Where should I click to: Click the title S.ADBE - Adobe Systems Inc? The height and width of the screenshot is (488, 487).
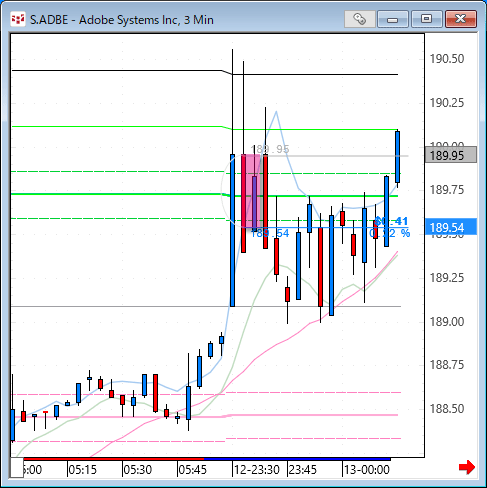coord(122,20)
